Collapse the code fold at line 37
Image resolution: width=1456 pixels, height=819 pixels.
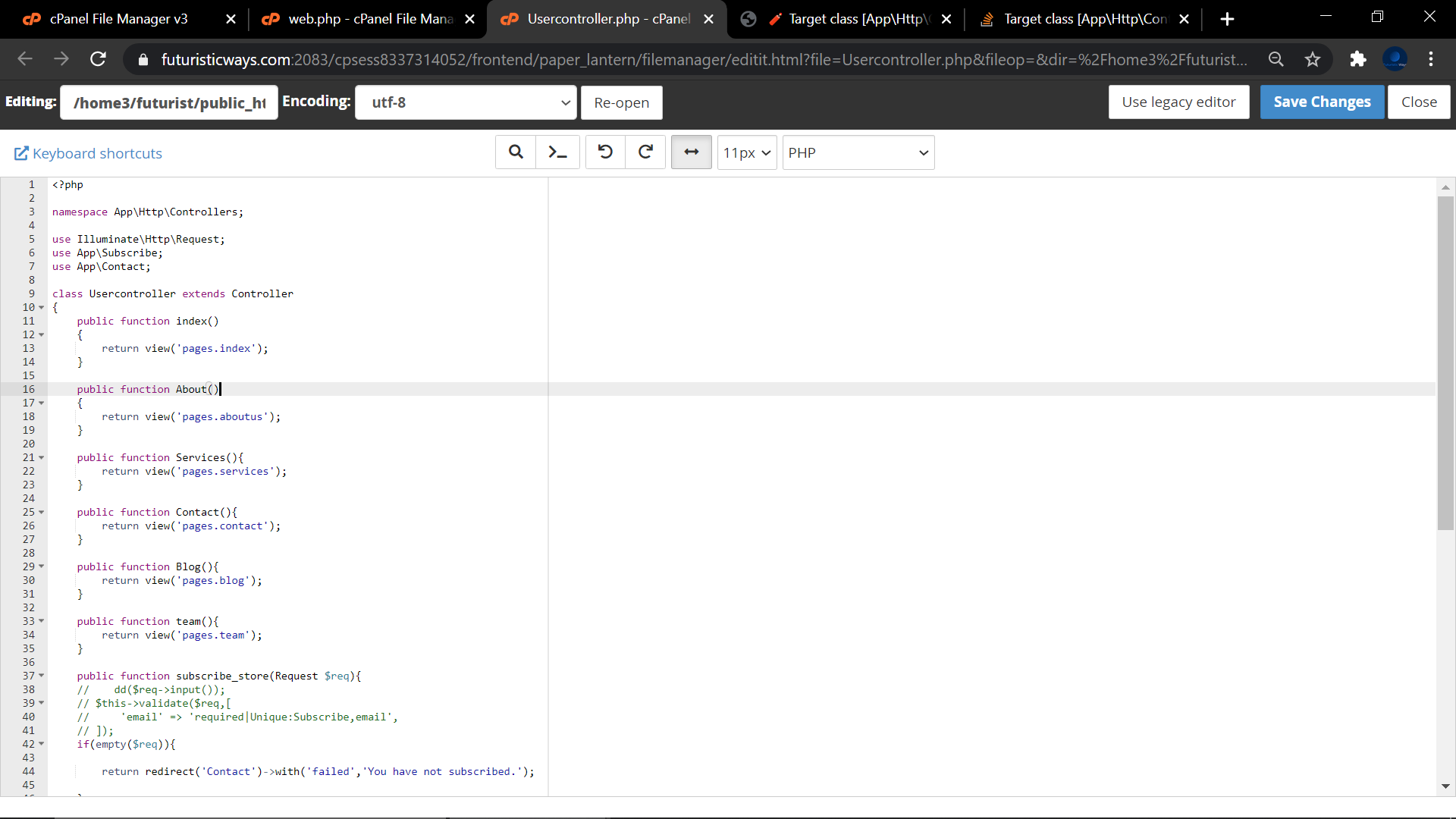[42, 676]
